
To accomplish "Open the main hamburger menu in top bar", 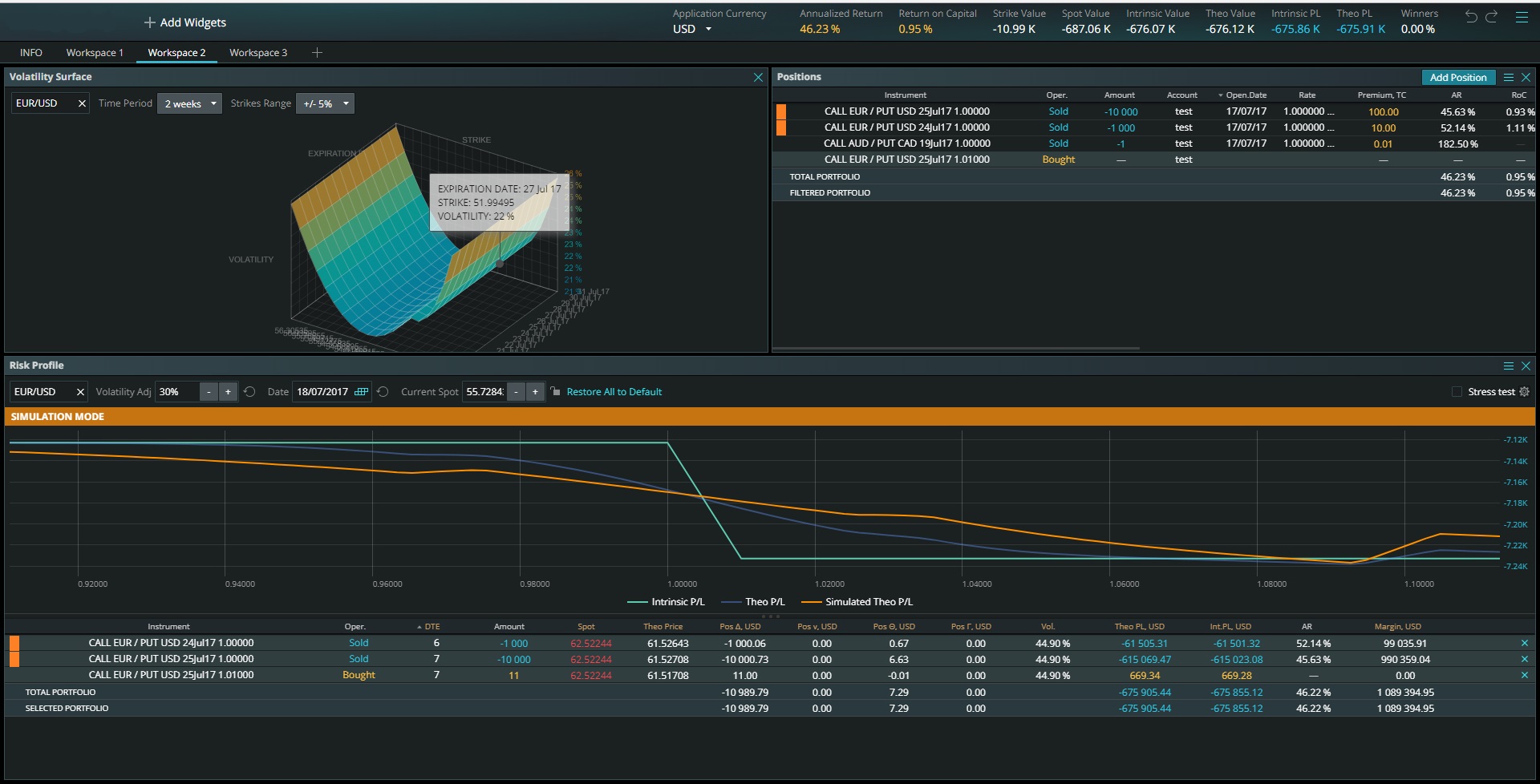I will pyautogui.click(x=1522, y=16).
